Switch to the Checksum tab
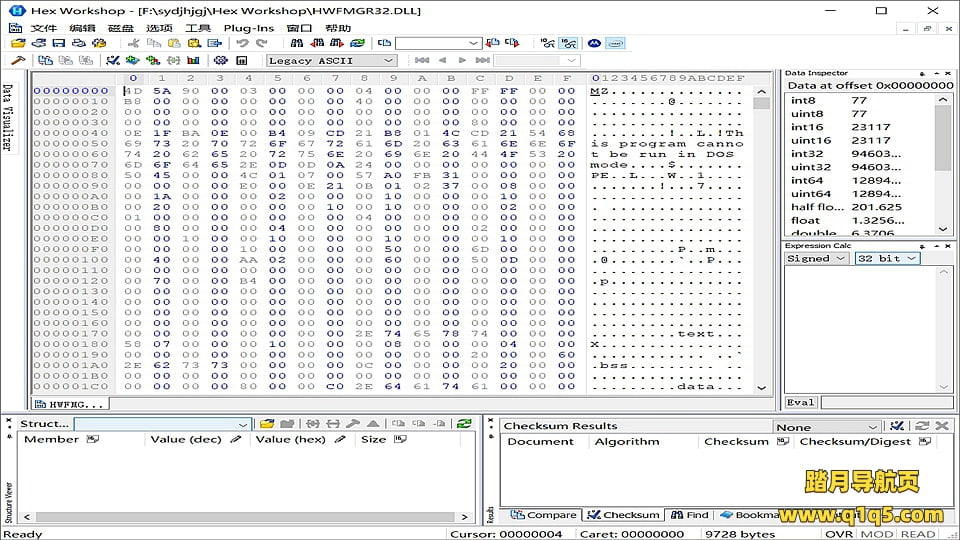Image resolution: width=960 pixels, height=540 pixels. point(624,515)
